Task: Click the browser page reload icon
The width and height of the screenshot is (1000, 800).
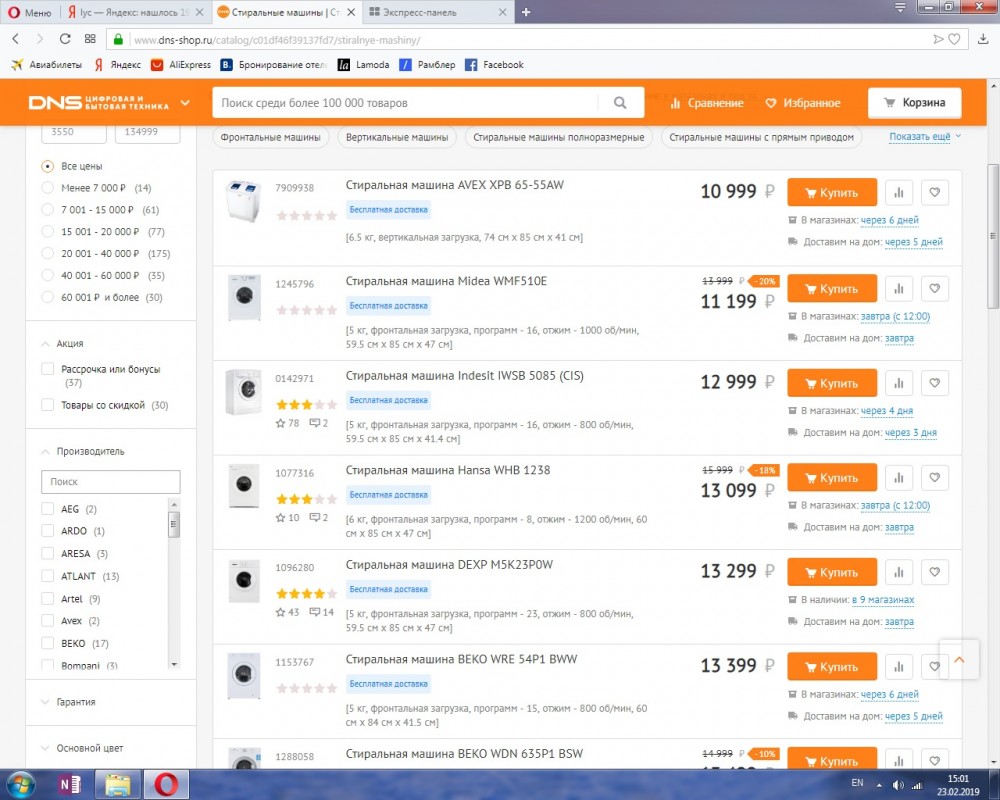Action: click(x=65, y=39)
